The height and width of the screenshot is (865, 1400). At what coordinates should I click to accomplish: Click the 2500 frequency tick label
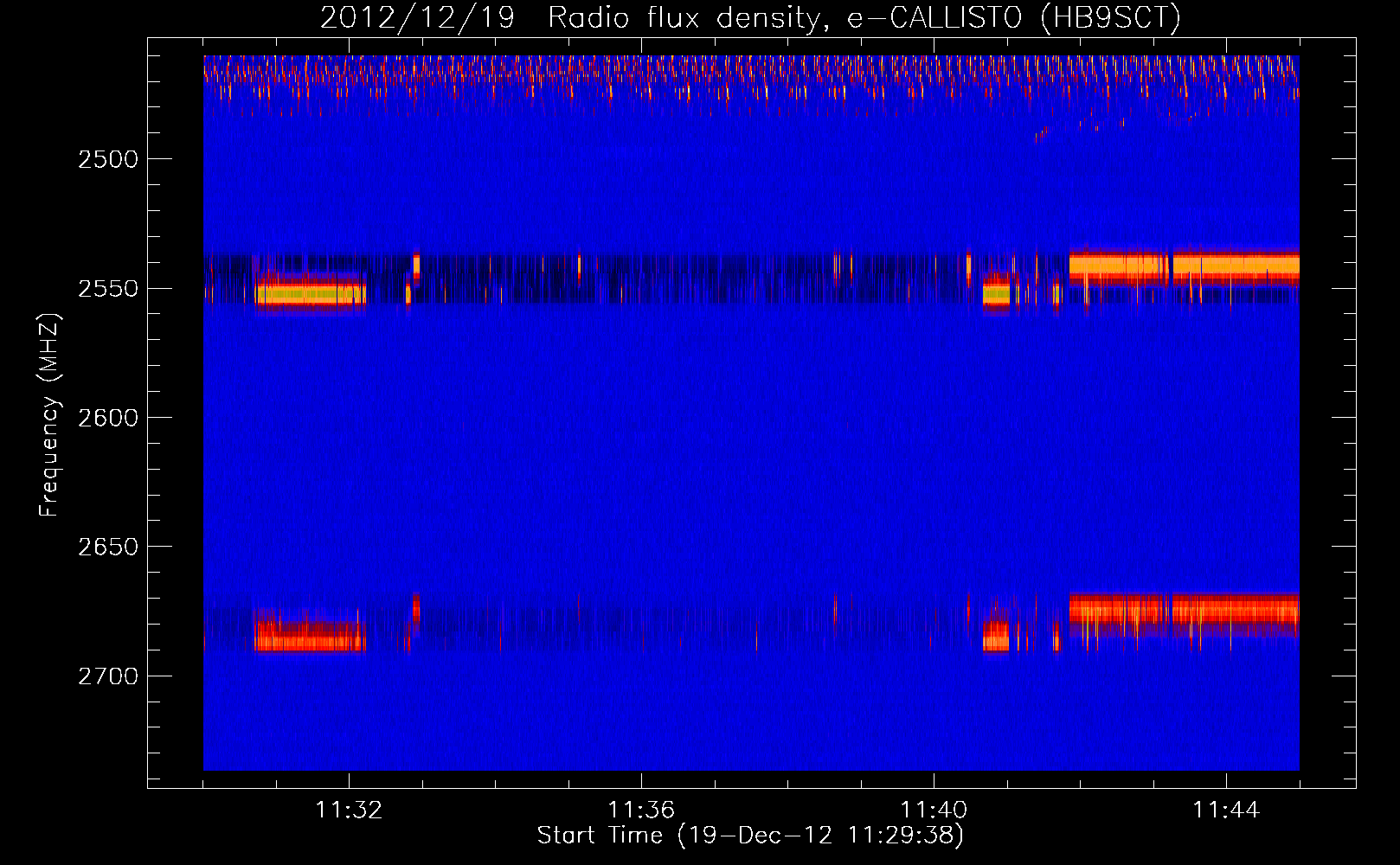click(x=108, y=159)
